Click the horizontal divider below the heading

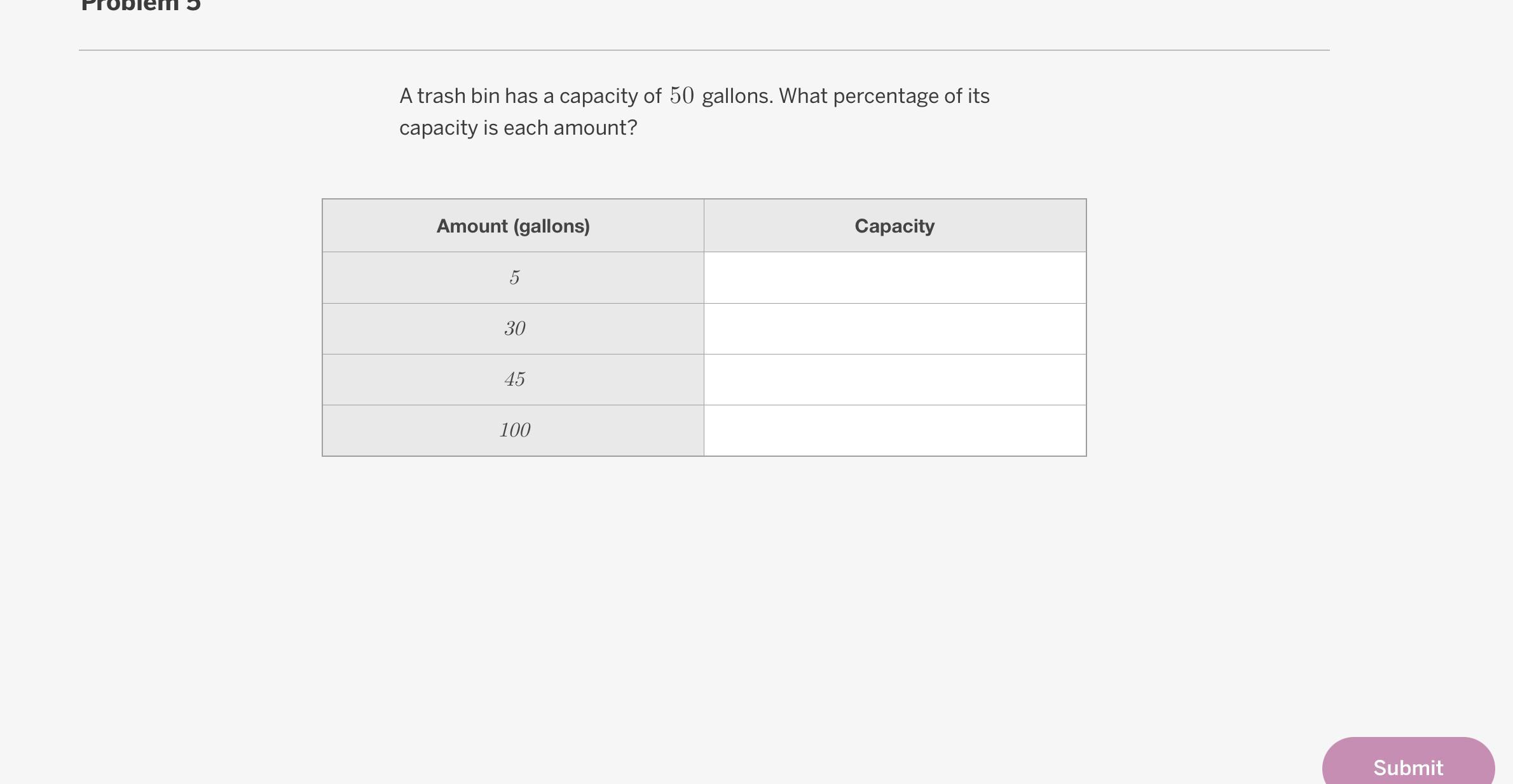(x=704, y=50)
